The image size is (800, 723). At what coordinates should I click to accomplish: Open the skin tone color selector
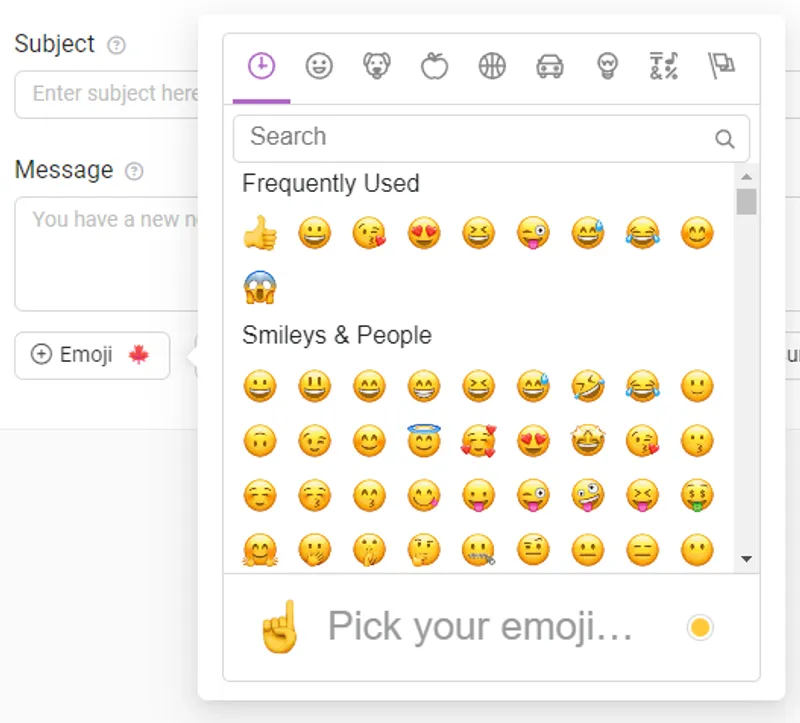tap(700, 627)
